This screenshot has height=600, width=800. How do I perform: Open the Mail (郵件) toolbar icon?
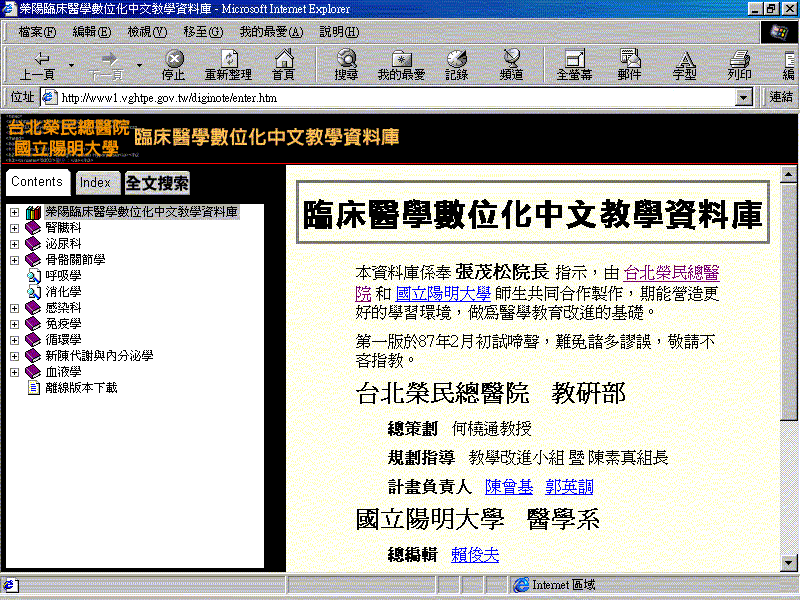pyautogui.click(x=629, y=65)
